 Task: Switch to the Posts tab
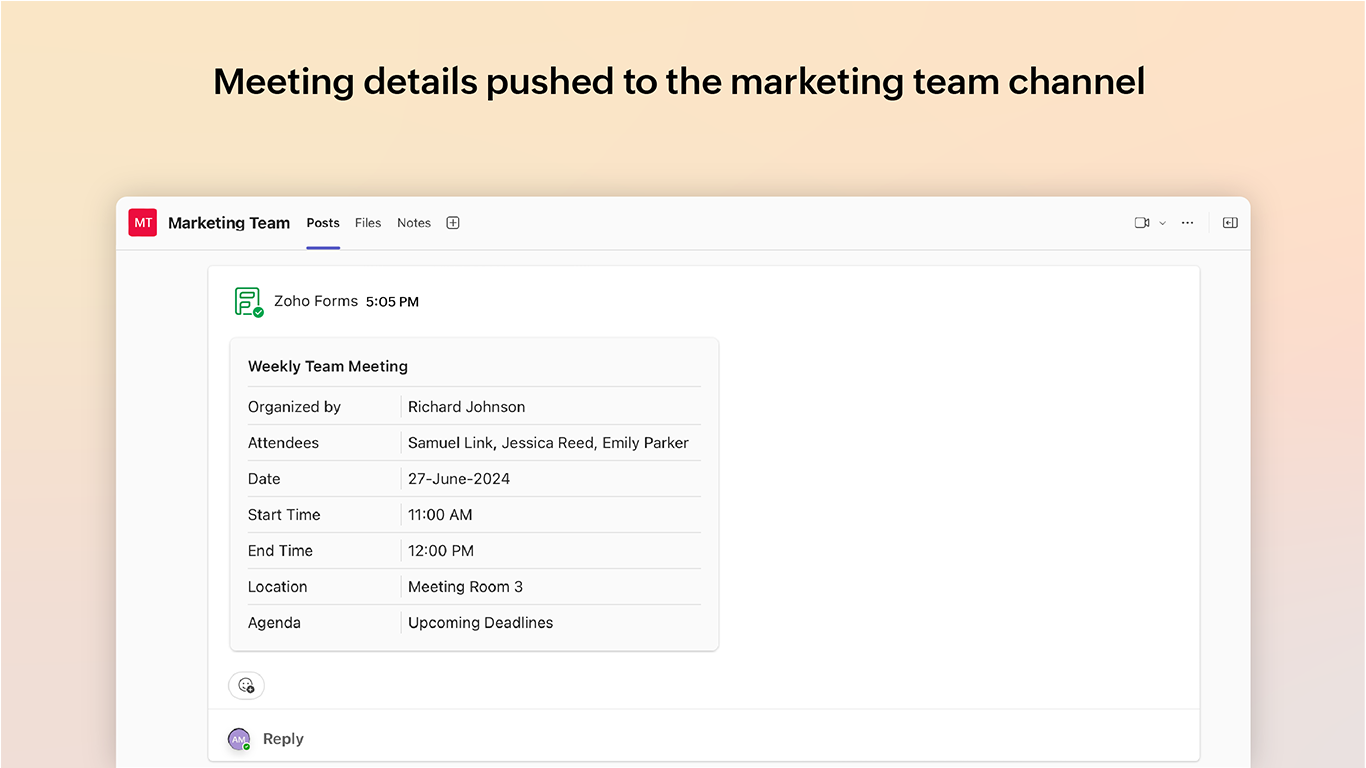click(x=323, y=223)
